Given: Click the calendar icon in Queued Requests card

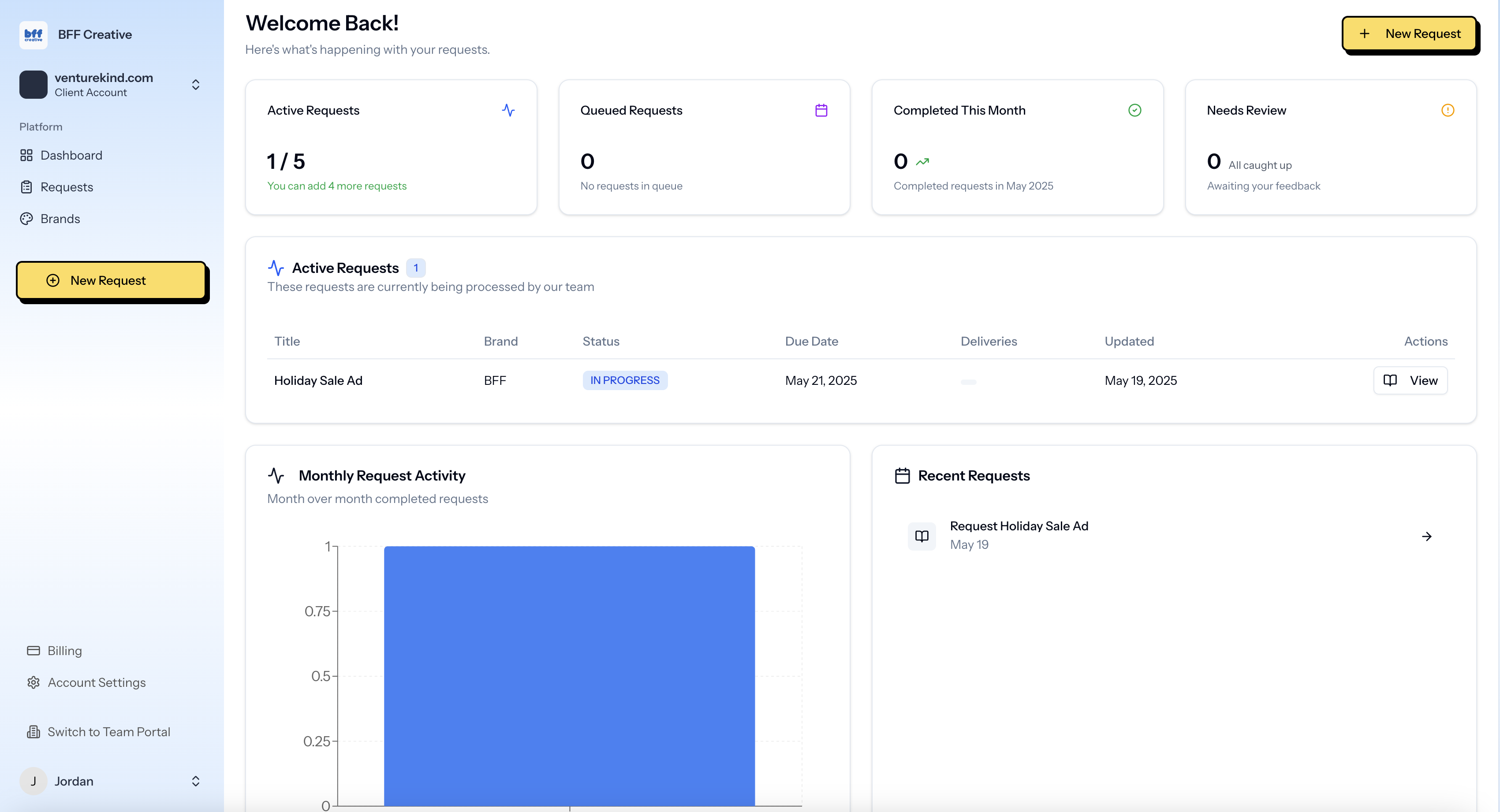Looking at the screenshot, I should pyautogui.click(x=821, y=110).
